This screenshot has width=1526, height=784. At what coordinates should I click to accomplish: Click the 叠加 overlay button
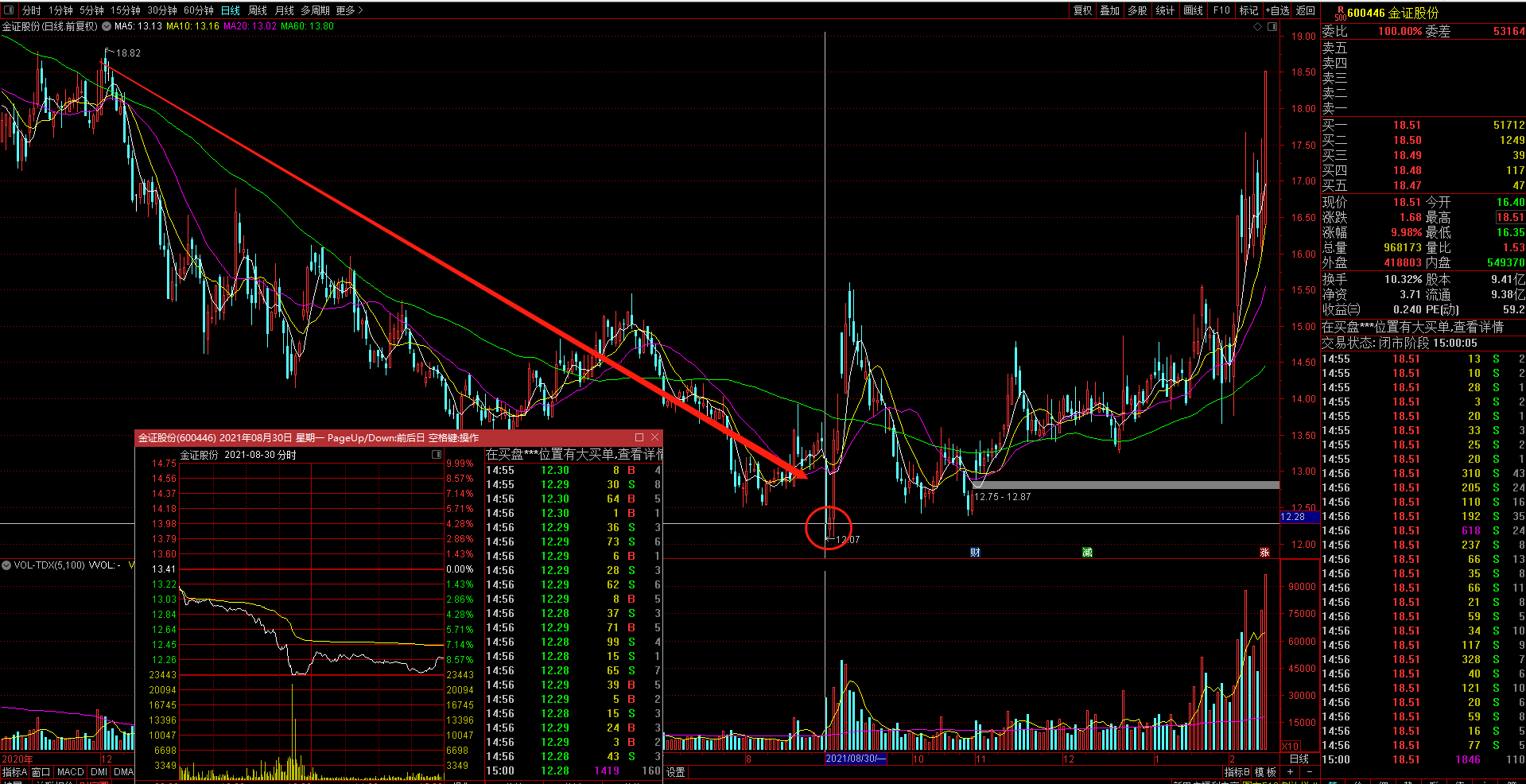pyautogui.click(x=1110, y=10)
